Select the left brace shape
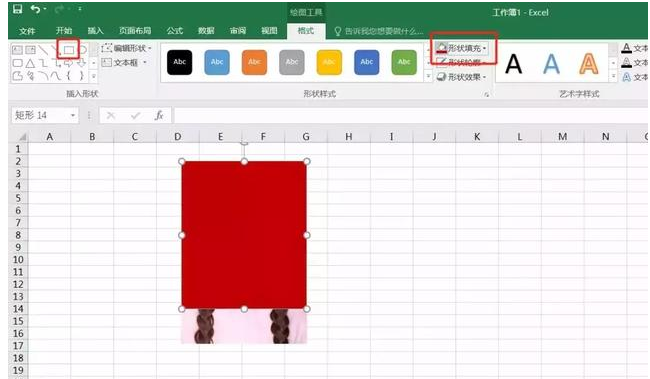Viewport: 650px width, 379px height. pos(69,76)
